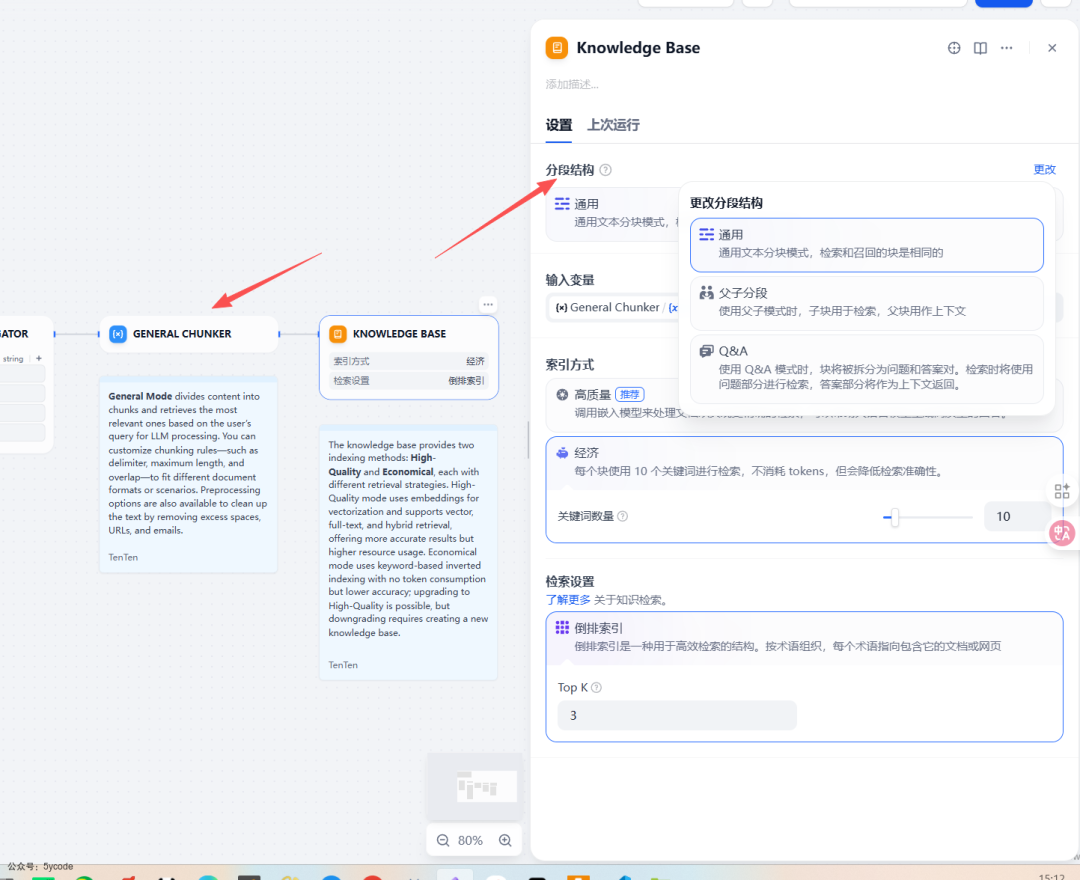Switch to the 设置 tab
The image size is (1080, 880).
coord(558,125)
